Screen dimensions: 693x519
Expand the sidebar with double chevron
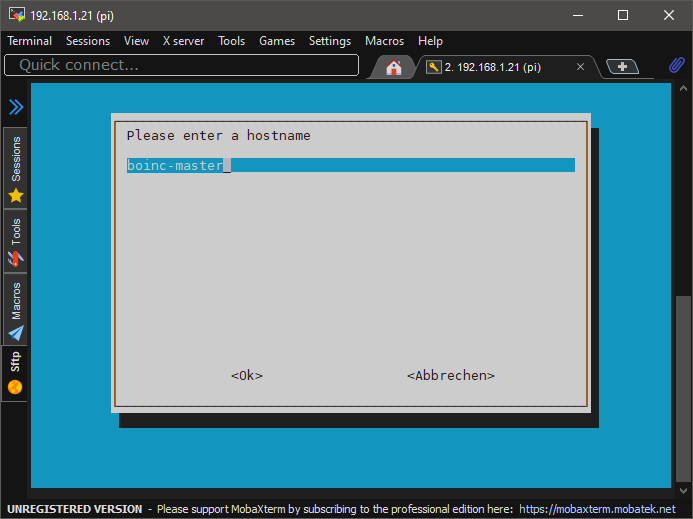15,107
